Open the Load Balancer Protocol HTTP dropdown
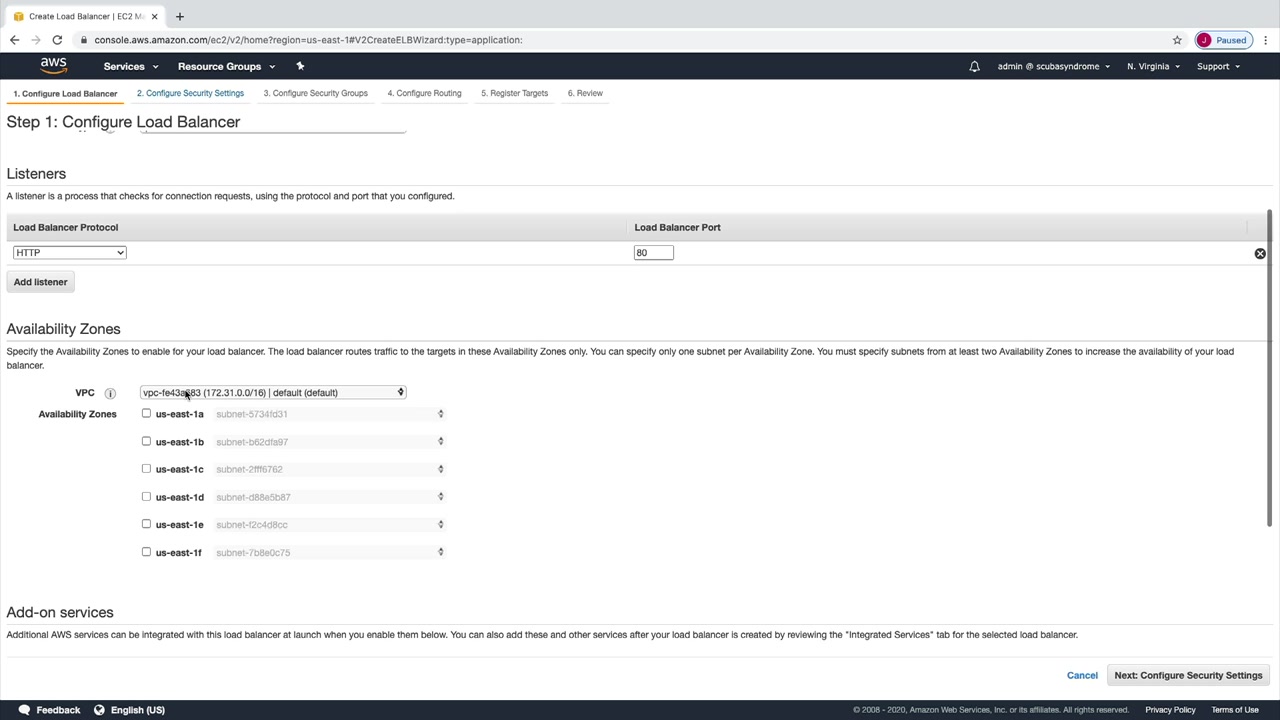The height and width of the screenshot is (720, 1280). [x=69, y=253]
